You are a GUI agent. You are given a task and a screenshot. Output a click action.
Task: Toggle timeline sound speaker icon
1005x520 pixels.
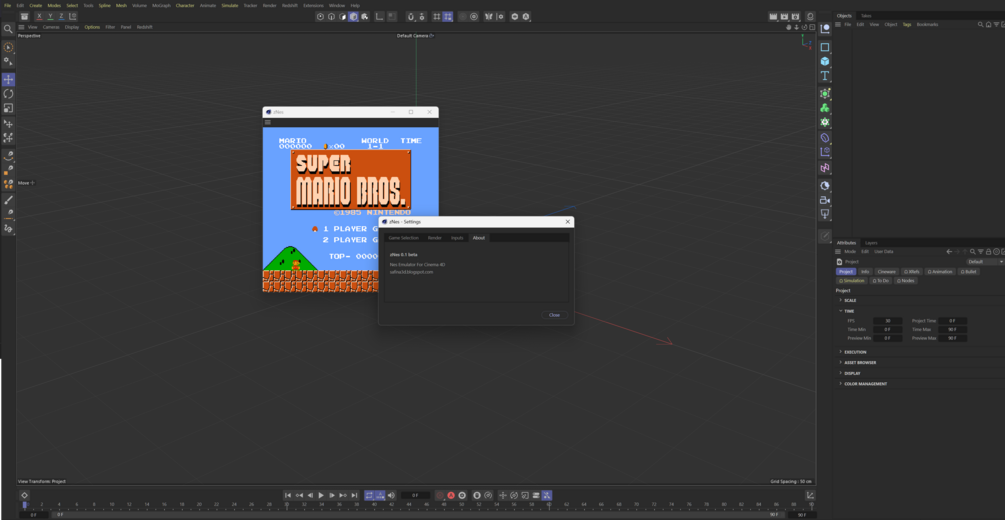click(391, 496)
